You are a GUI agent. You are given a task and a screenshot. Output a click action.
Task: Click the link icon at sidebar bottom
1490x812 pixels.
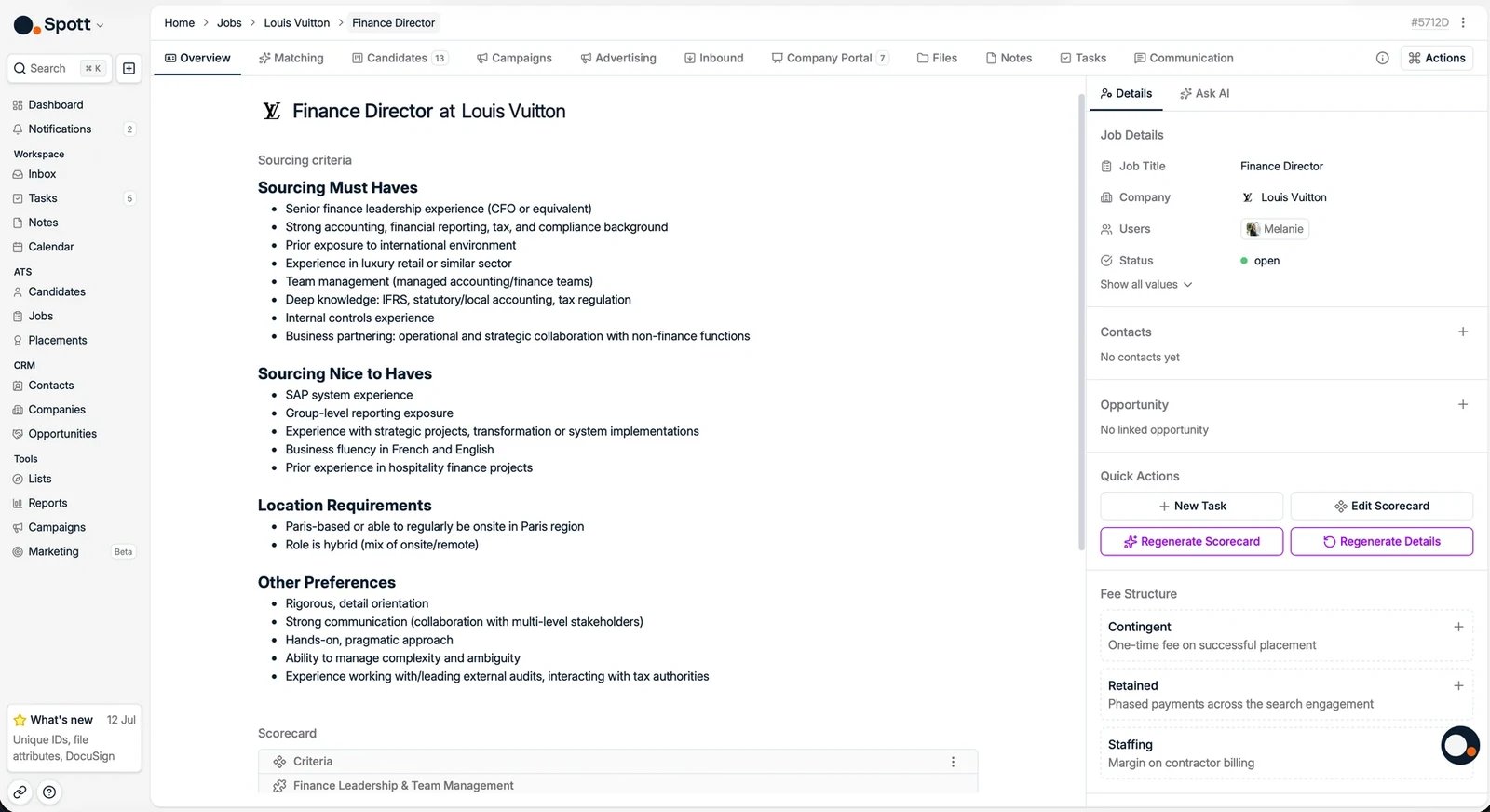click(x=20, y=792)
